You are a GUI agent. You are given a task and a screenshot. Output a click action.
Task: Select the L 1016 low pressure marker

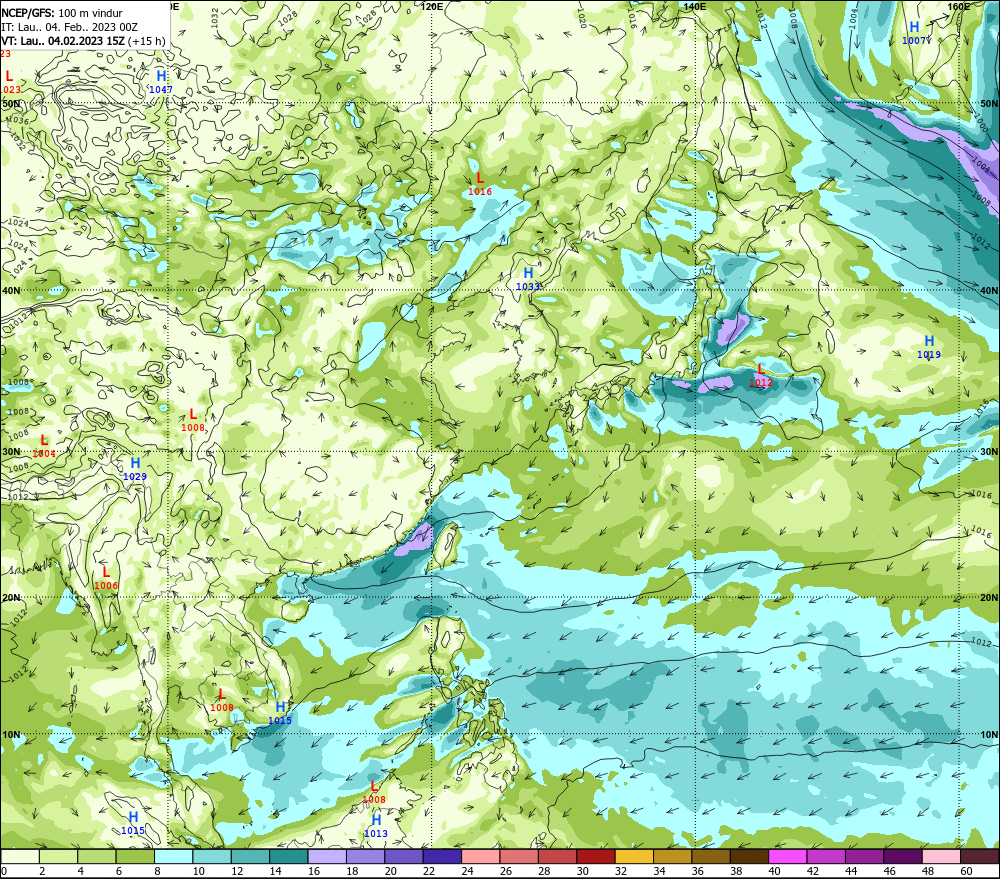click(x=480, y=184)
